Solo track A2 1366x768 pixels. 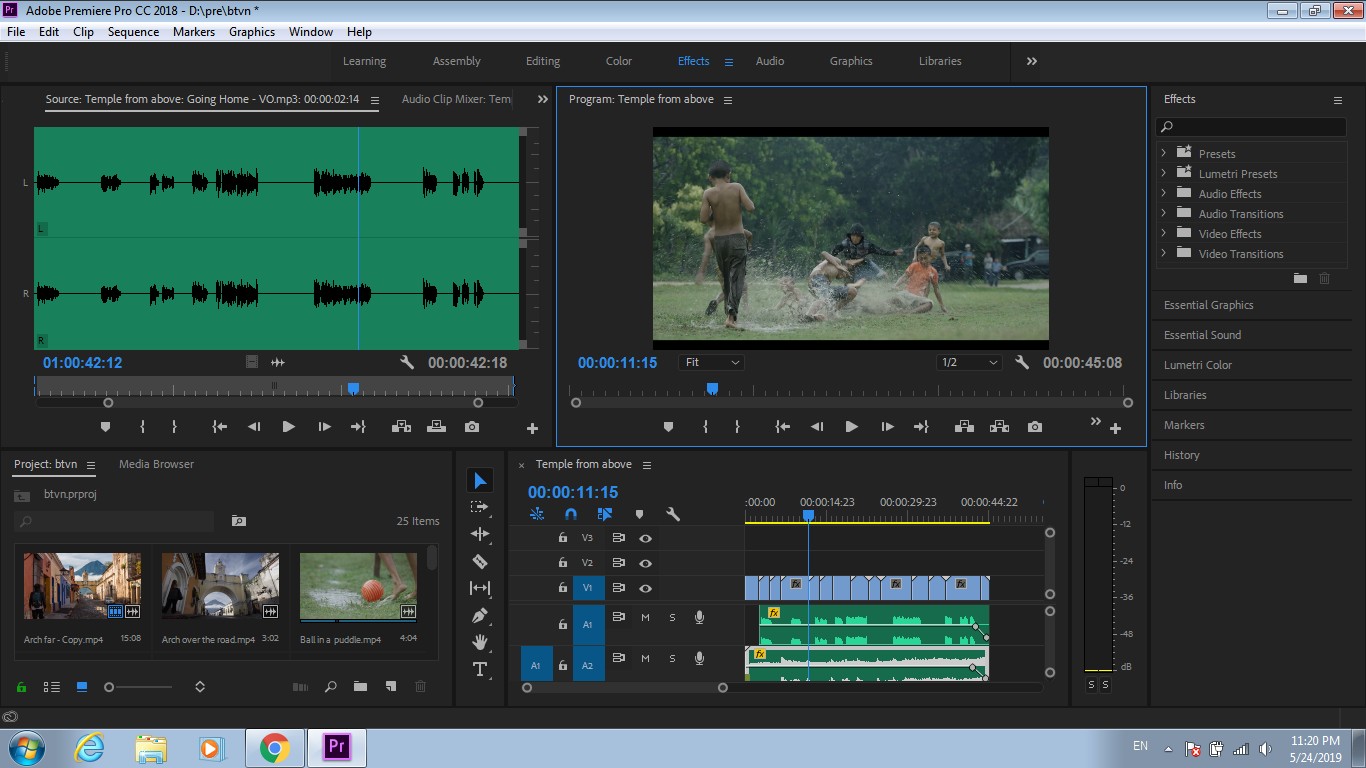[672, 658]
